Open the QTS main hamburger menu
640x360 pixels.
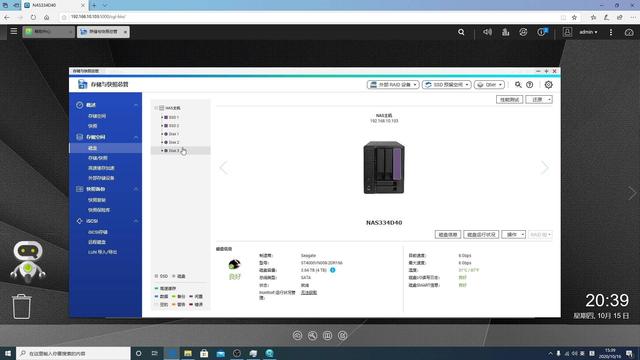tap(13, 31)
